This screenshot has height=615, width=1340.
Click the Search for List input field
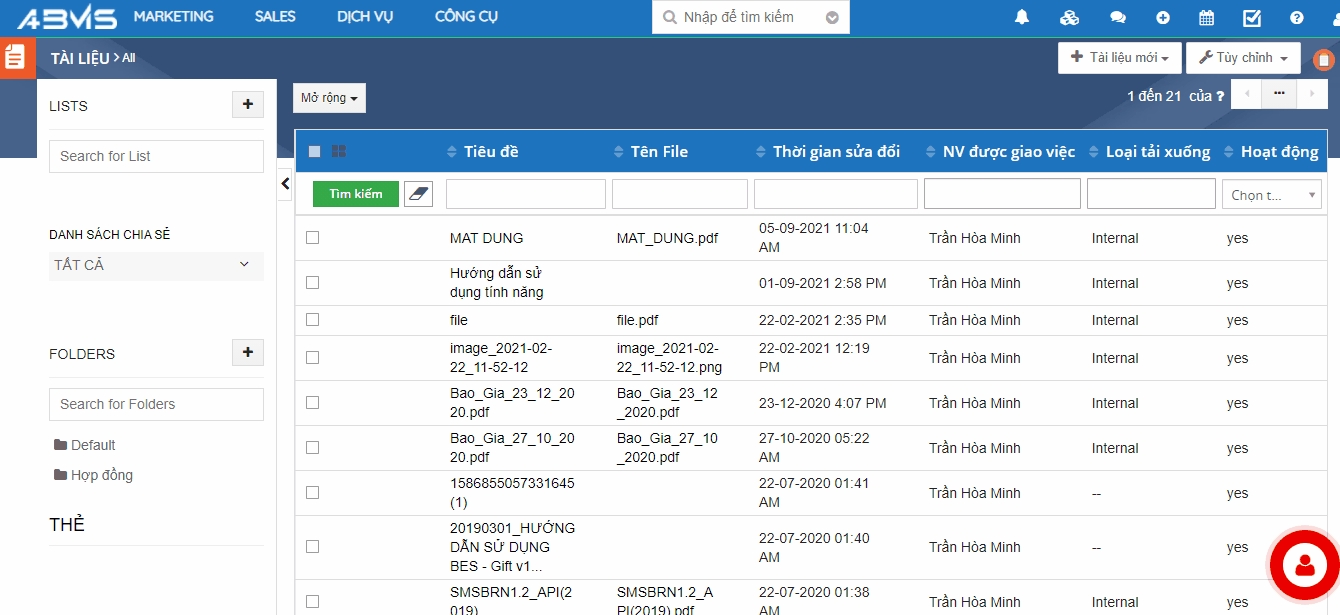(156, 156)
